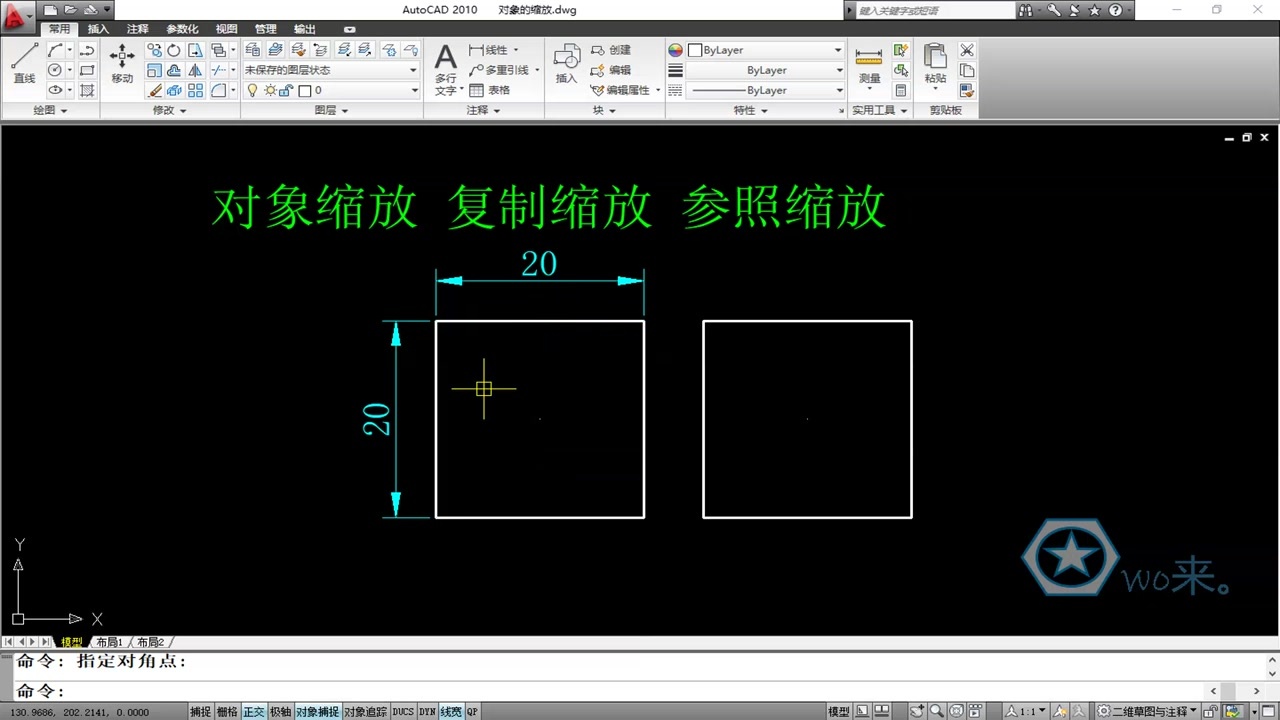This screenshot has height=720, width=1280.
Task: Click the Create block (创建) button
Action: point(611,50)
